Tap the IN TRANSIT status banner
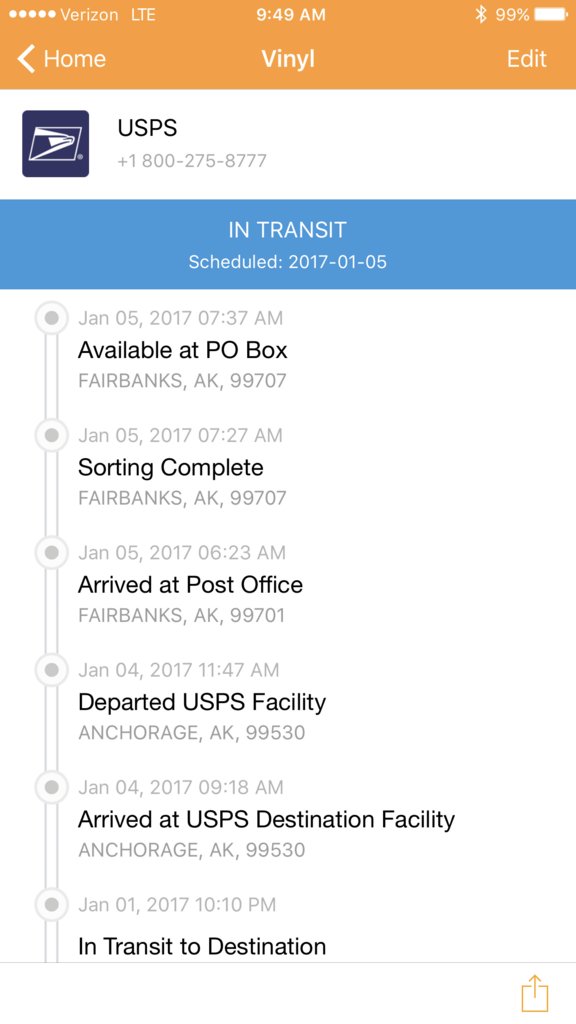576x1024 pixels. pos(288,244)
